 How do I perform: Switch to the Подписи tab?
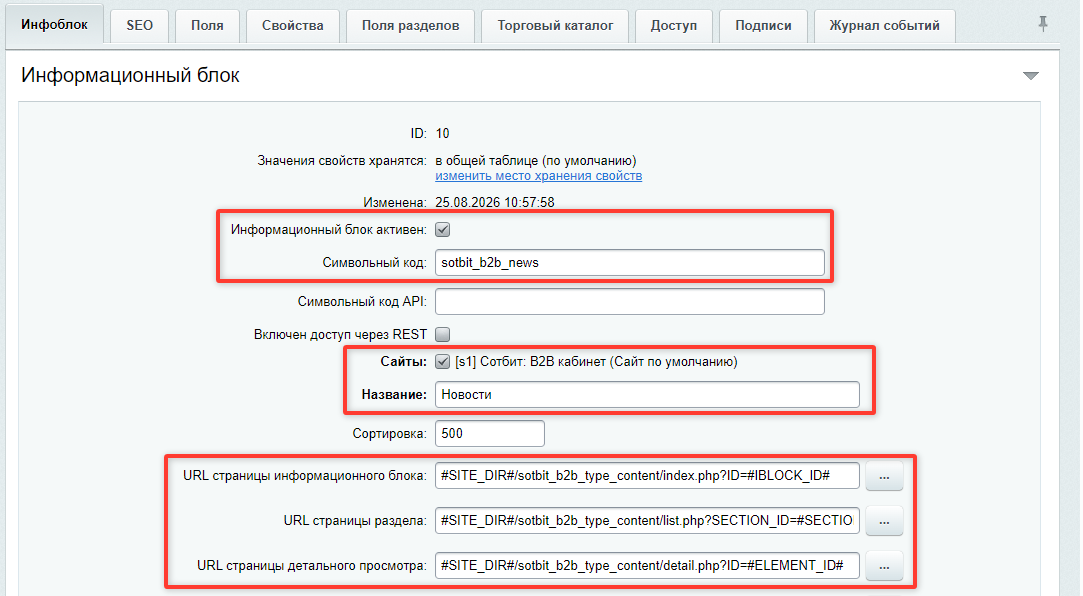(x=763, y=26)
